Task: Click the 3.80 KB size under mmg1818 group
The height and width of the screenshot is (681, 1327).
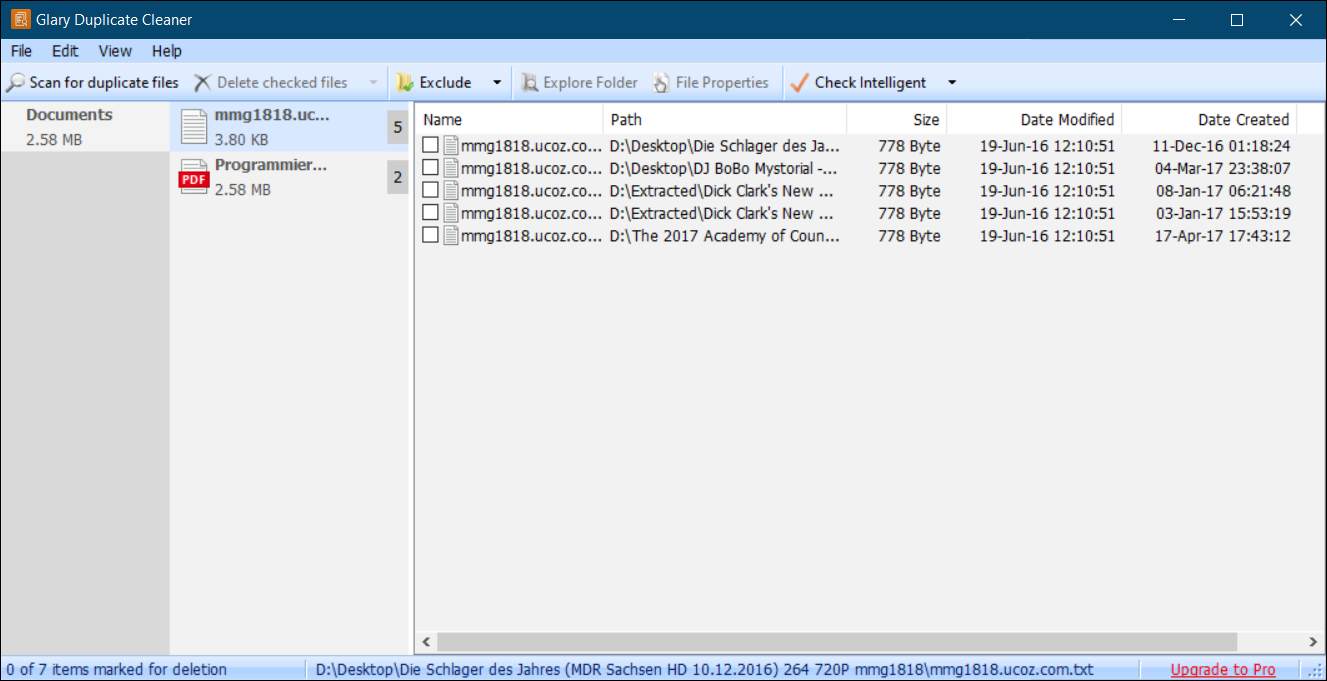Action: 241,140
